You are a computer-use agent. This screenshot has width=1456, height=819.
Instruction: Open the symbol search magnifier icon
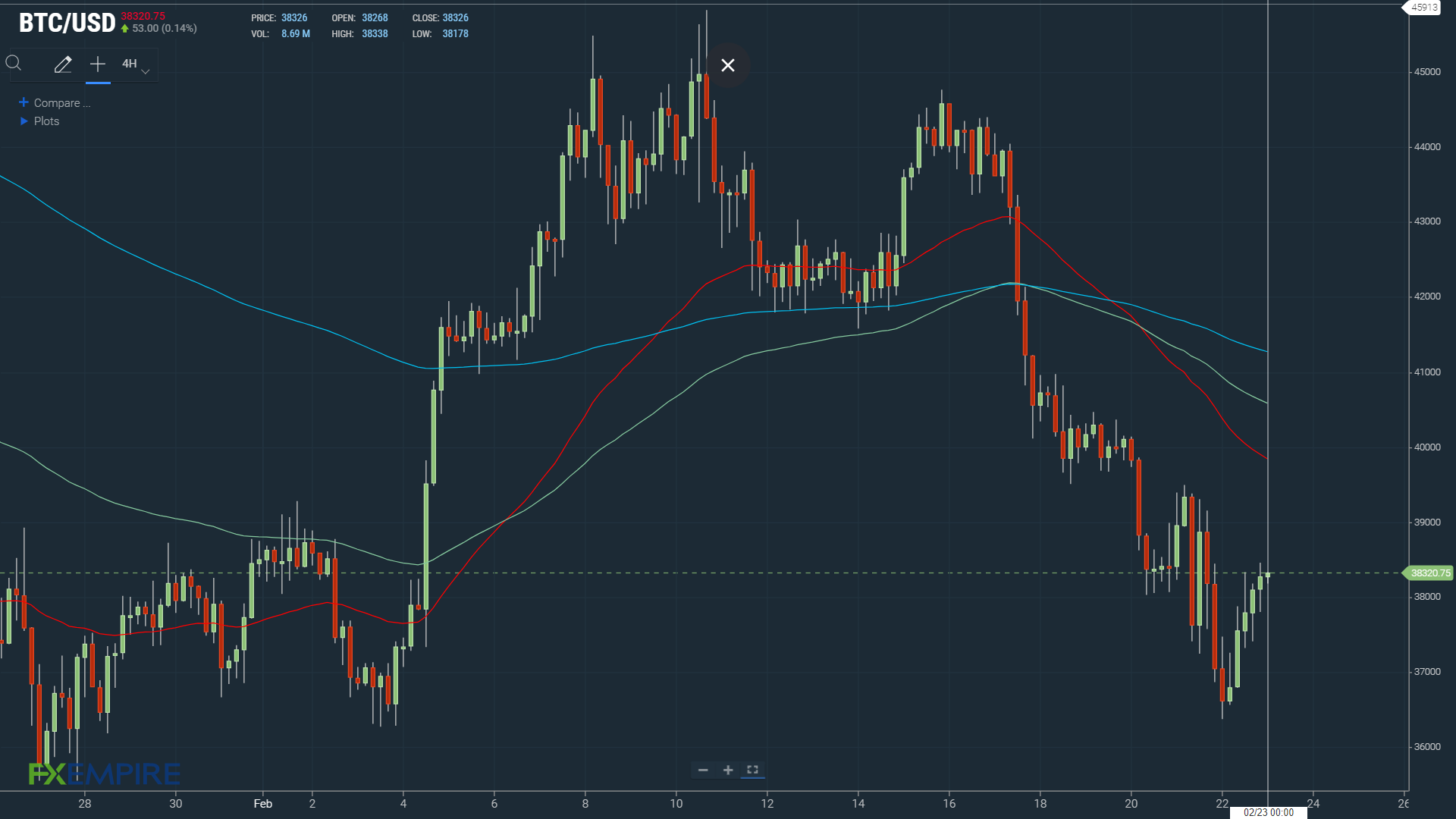(14, 64)
